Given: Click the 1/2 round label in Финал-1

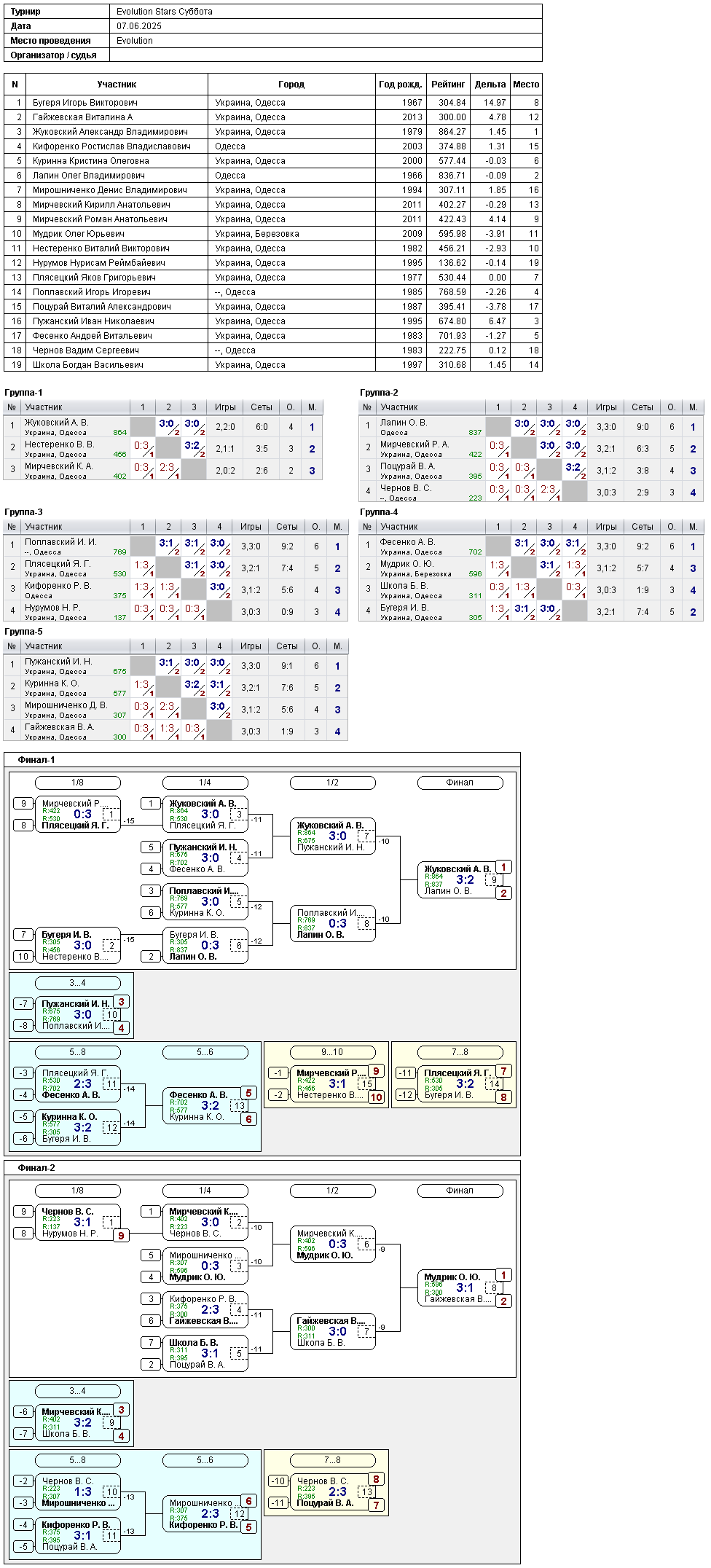Looking at the screenshot, I should pos(333,783).
